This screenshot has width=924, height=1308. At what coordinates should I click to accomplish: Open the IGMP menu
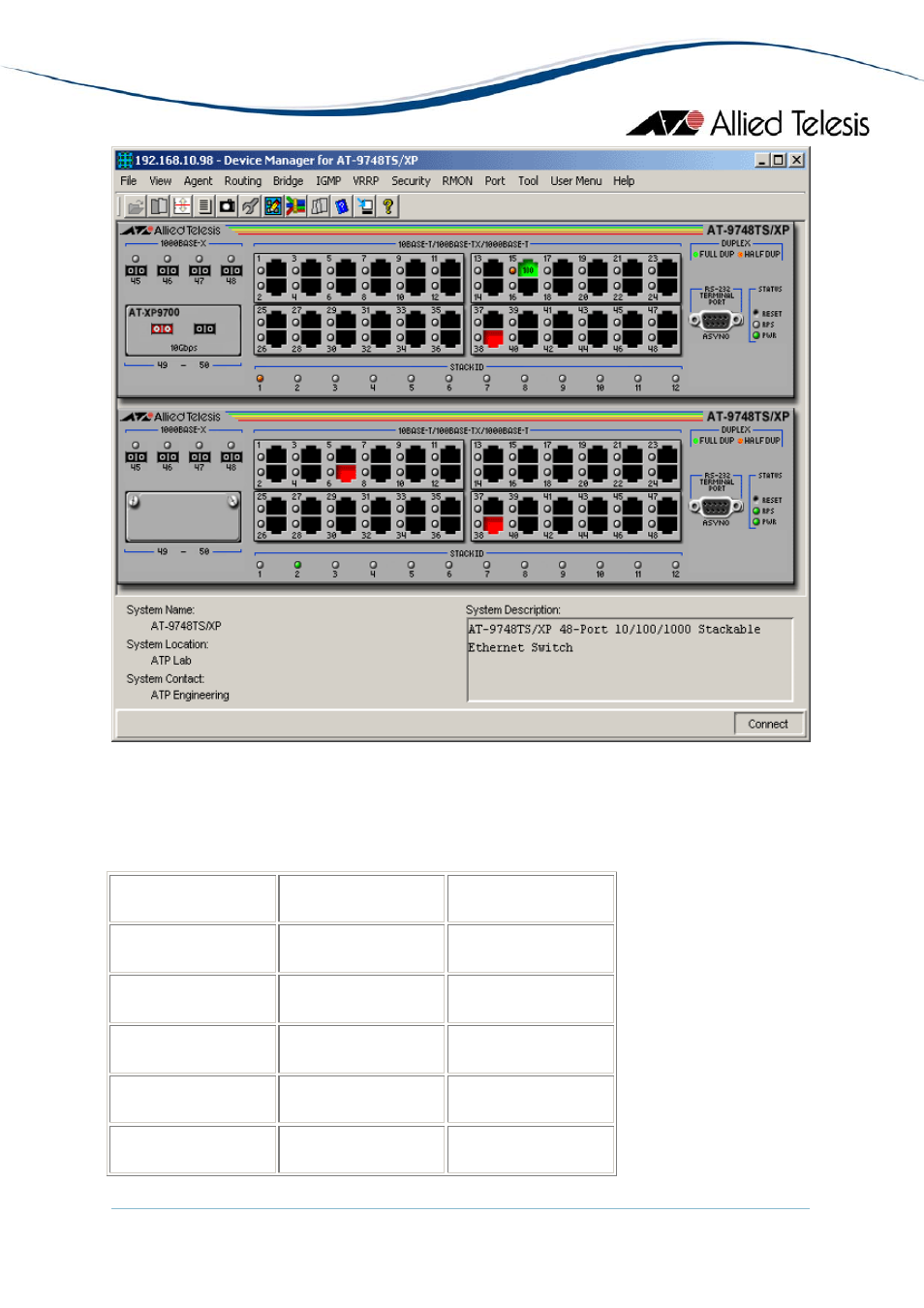click(328, 181)
